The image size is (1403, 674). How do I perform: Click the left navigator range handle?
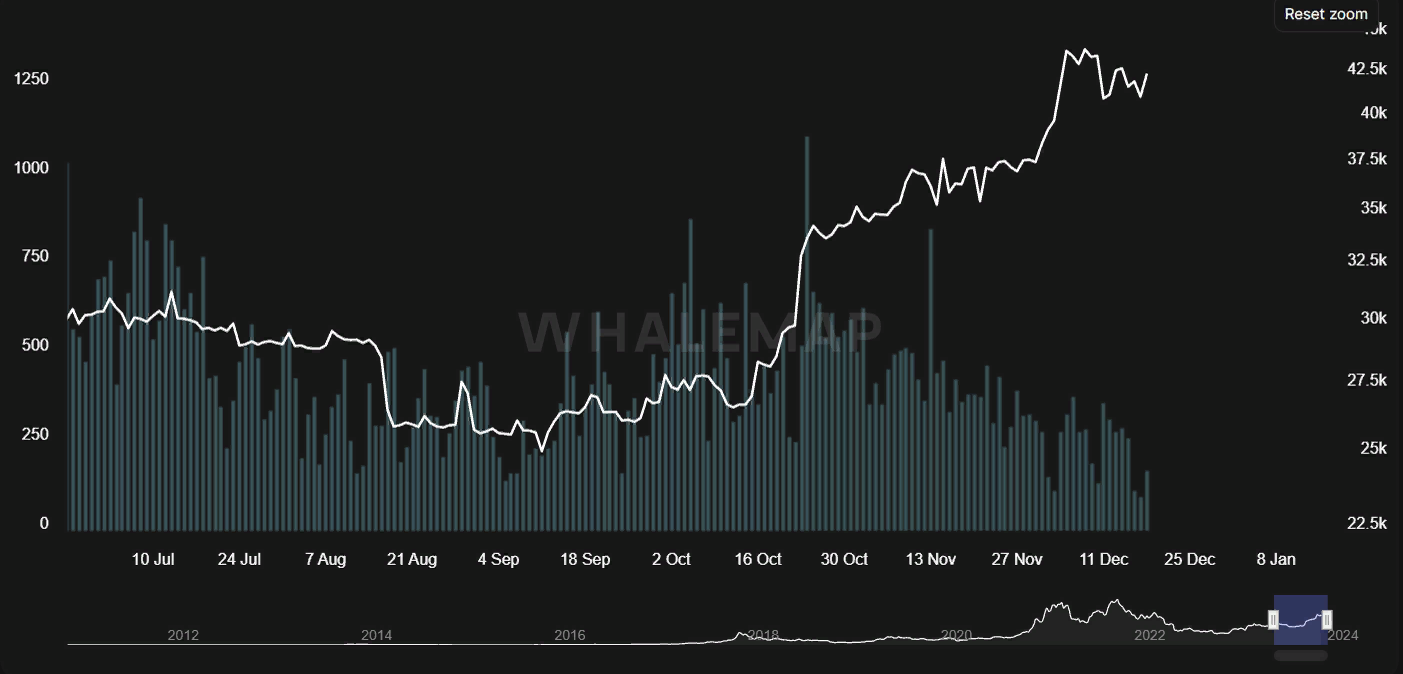click(1274, 620)
